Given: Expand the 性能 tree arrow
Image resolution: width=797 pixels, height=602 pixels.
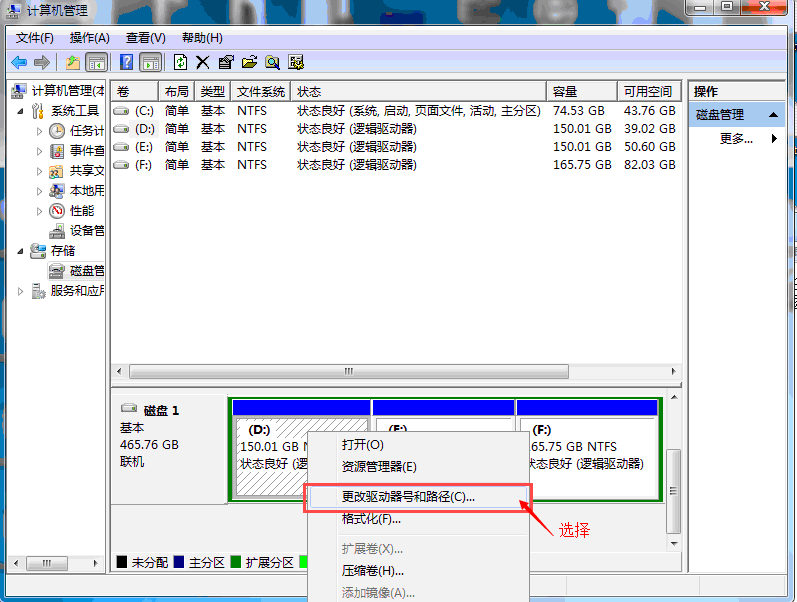Looking at the screenshot, I should pyautogui.click(x=39, y=211).
